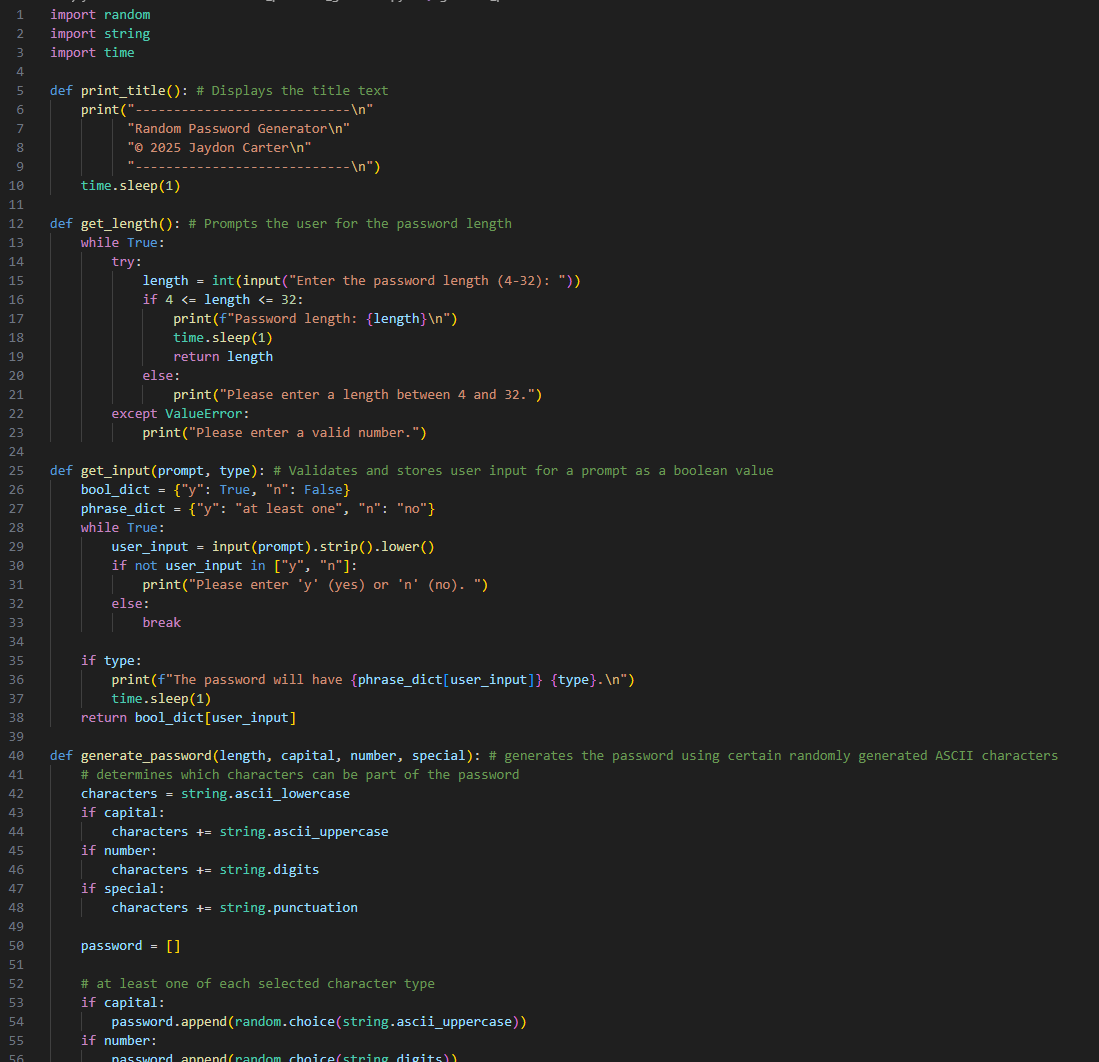Collapse the get_length function definition
1099x1062 pixels.
(36, 223)
